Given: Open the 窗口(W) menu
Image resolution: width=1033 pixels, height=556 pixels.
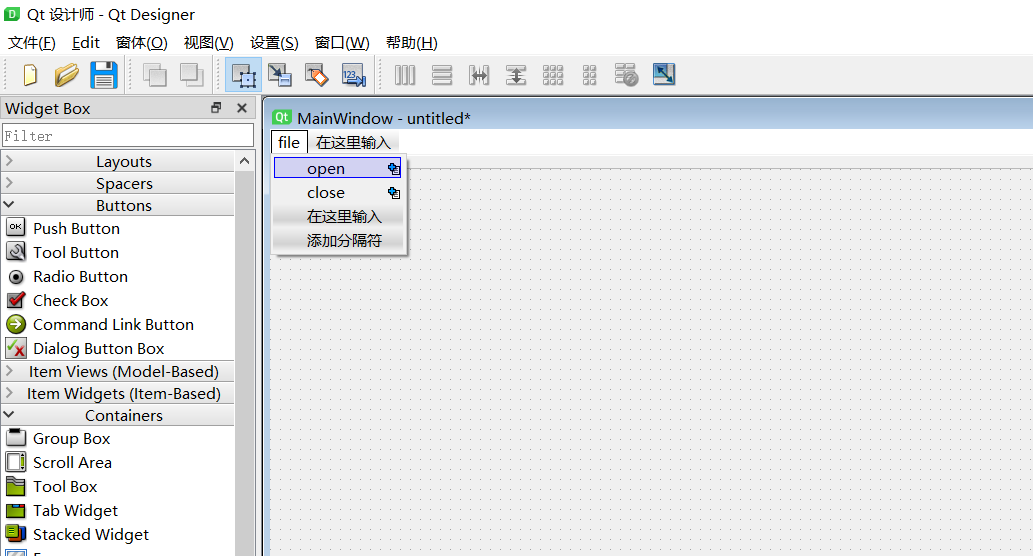Looking at the screenshot, I should pyautogui.click(x=342, y=43).
